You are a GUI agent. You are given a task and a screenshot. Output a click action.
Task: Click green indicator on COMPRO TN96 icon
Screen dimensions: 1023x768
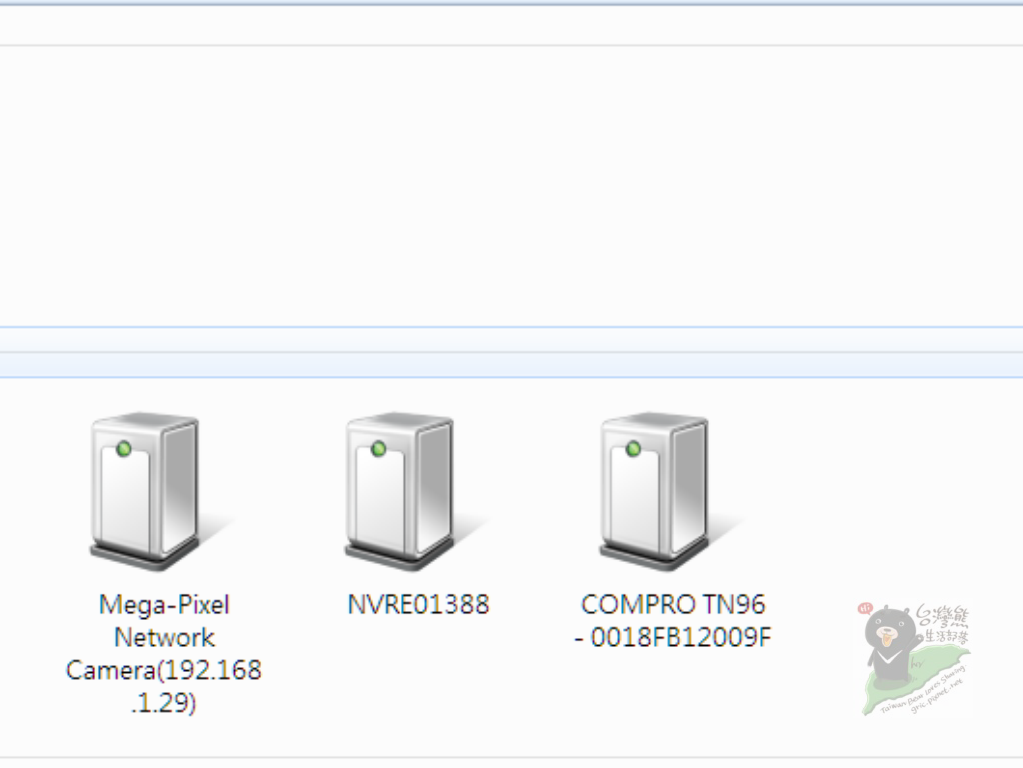point(633,449)
